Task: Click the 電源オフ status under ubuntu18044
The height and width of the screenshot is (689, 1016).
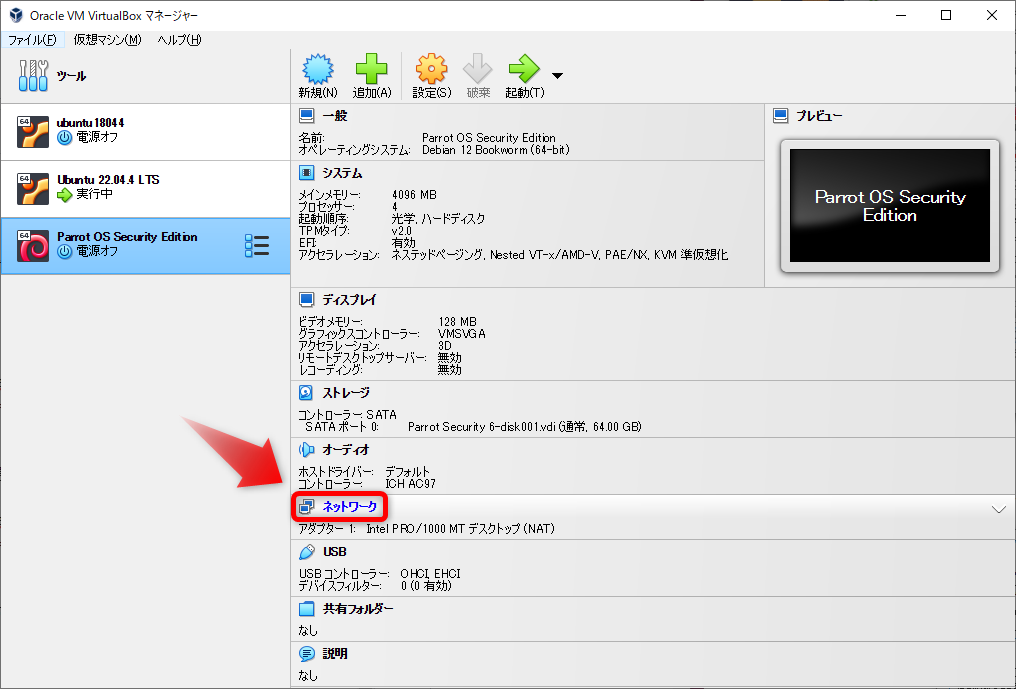Action: coord(97,137)
